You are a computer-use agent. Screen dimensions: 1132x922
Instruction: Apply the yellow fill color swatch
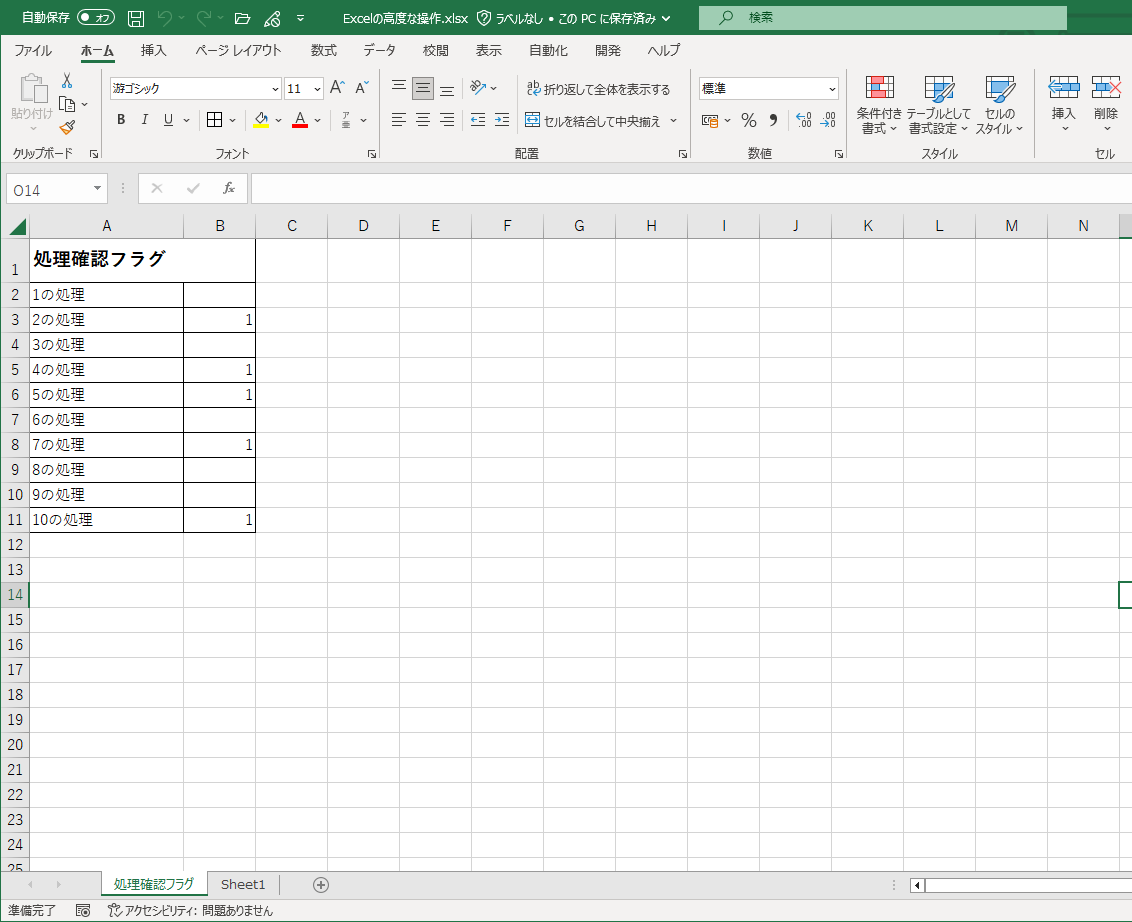(261, 120)
